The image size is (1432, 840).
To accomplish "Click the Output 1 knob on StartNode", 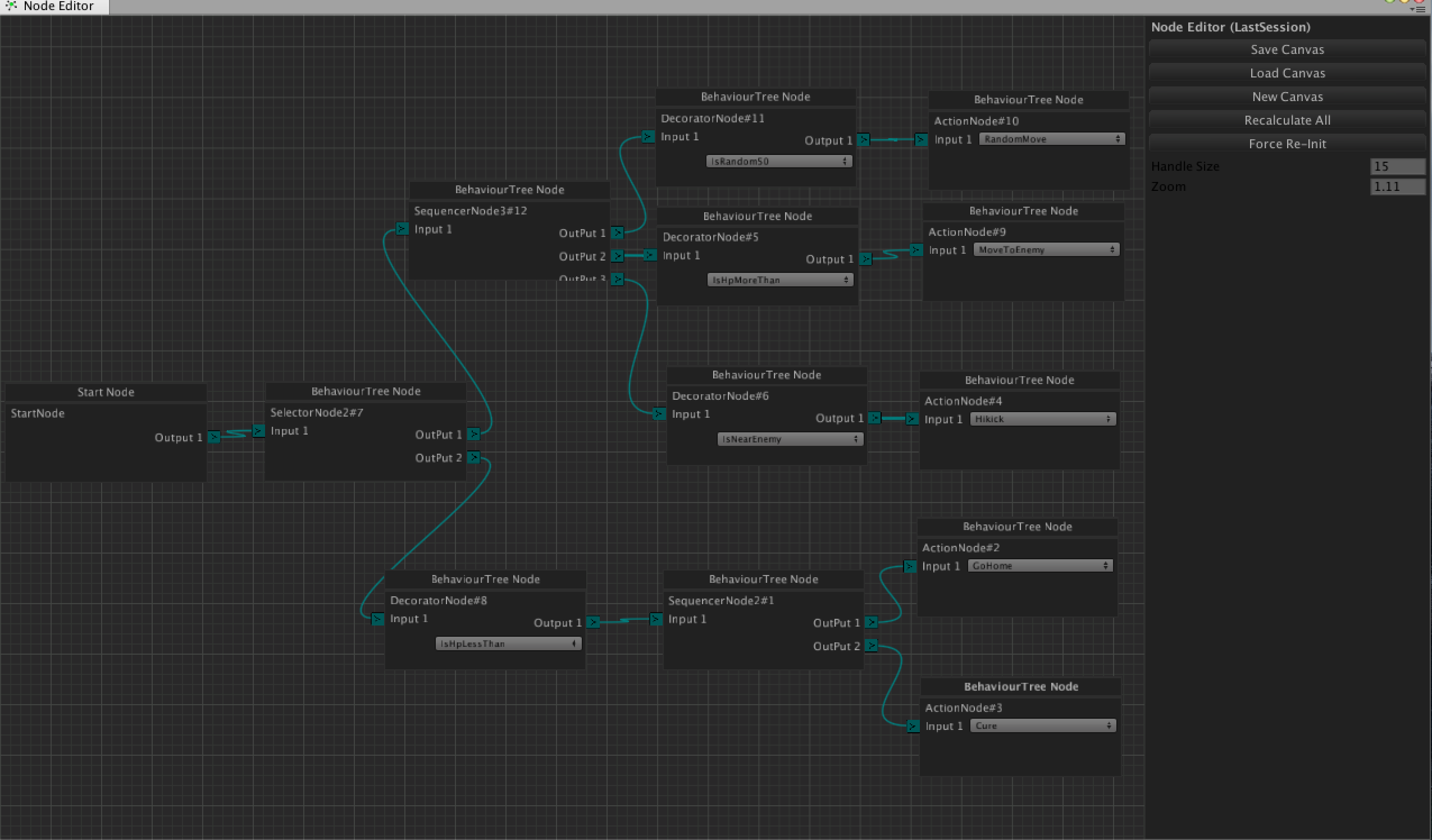I will pos(214,437).
